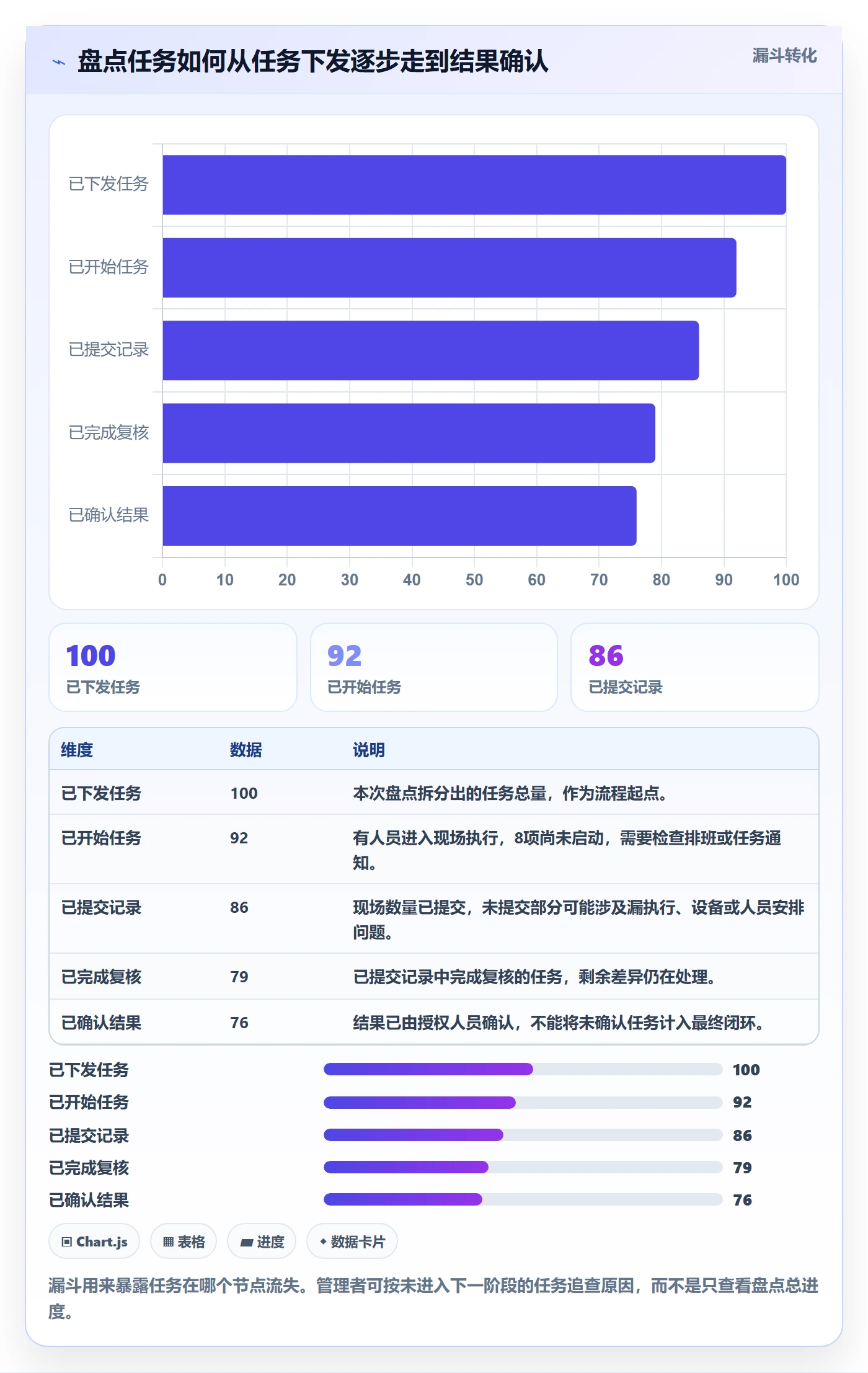Click the 已下发任务 bar in chart
Viewport: 868px width, 1373px height.
[474, 185]
